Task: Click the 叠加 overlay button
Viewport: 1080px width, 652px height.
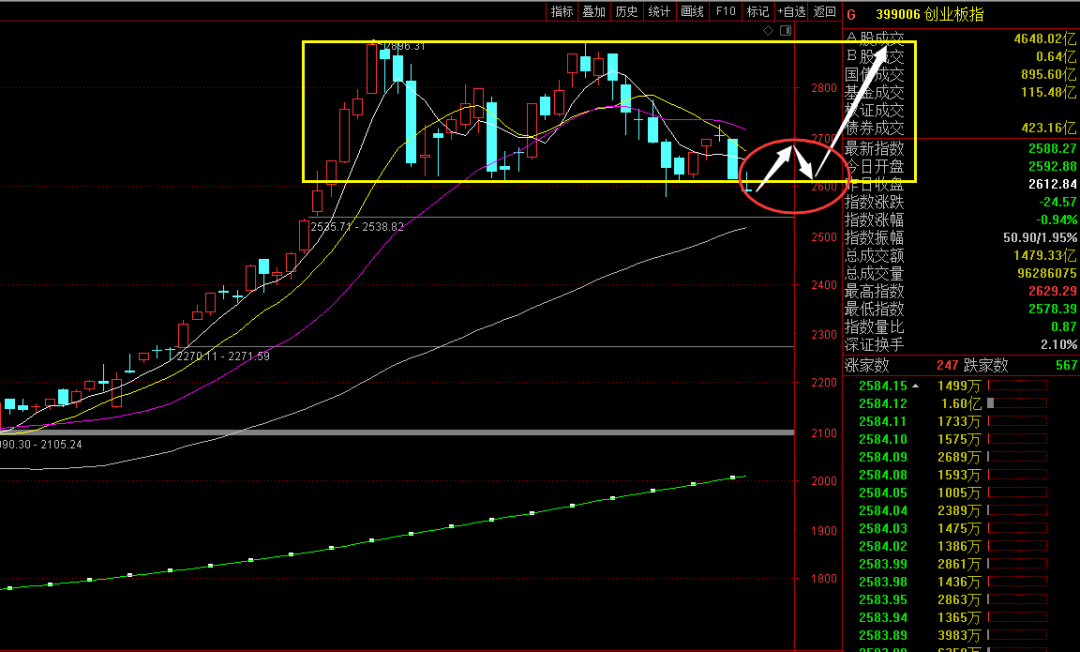Action: tap(594, 11)
